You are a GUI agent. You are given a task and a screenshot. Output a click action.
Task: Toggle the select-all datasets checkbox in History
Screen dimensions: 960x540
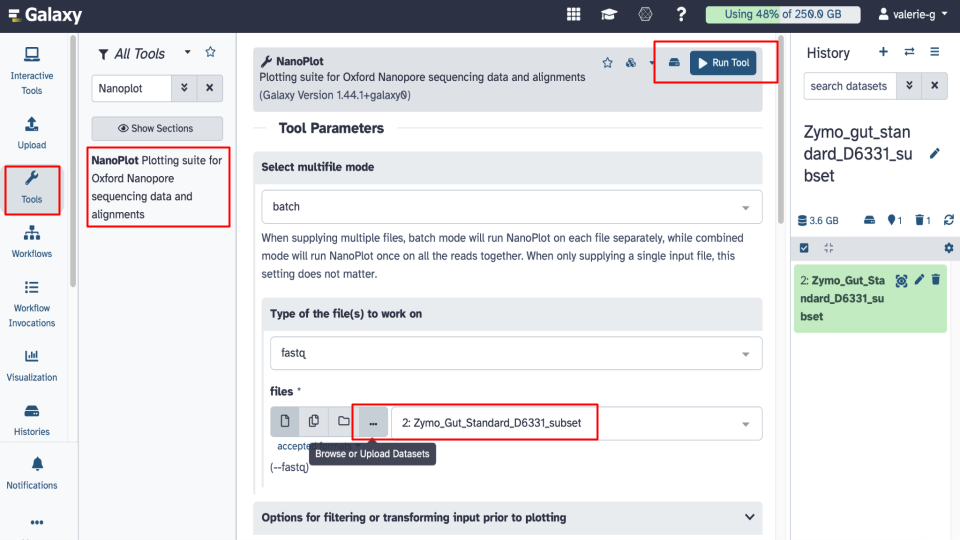click(804, 248)
